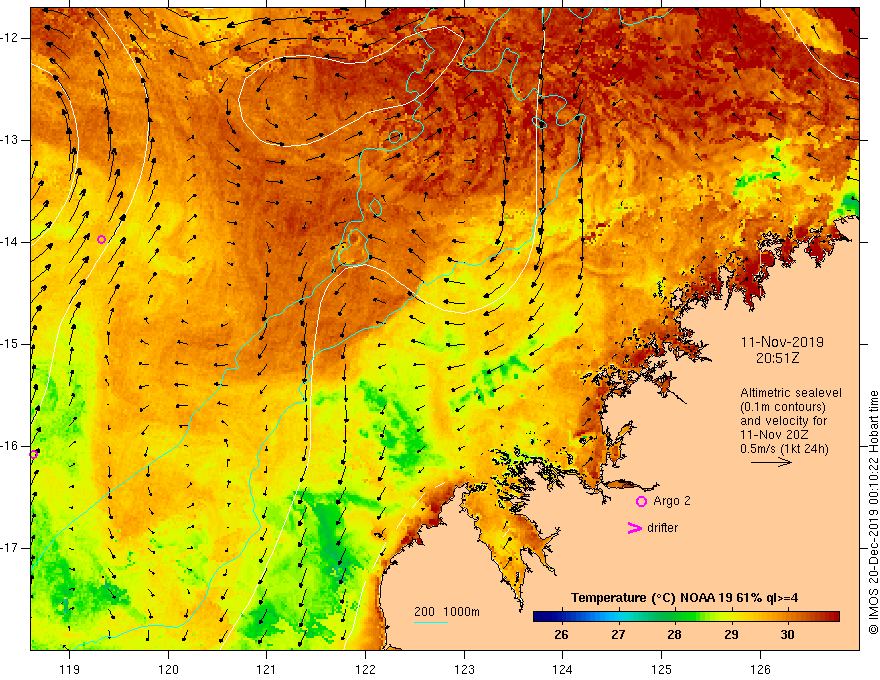This screenshot has width=880, height=680.
Task: Click the latitude axis label -15
Action: [x=10, y=344]
